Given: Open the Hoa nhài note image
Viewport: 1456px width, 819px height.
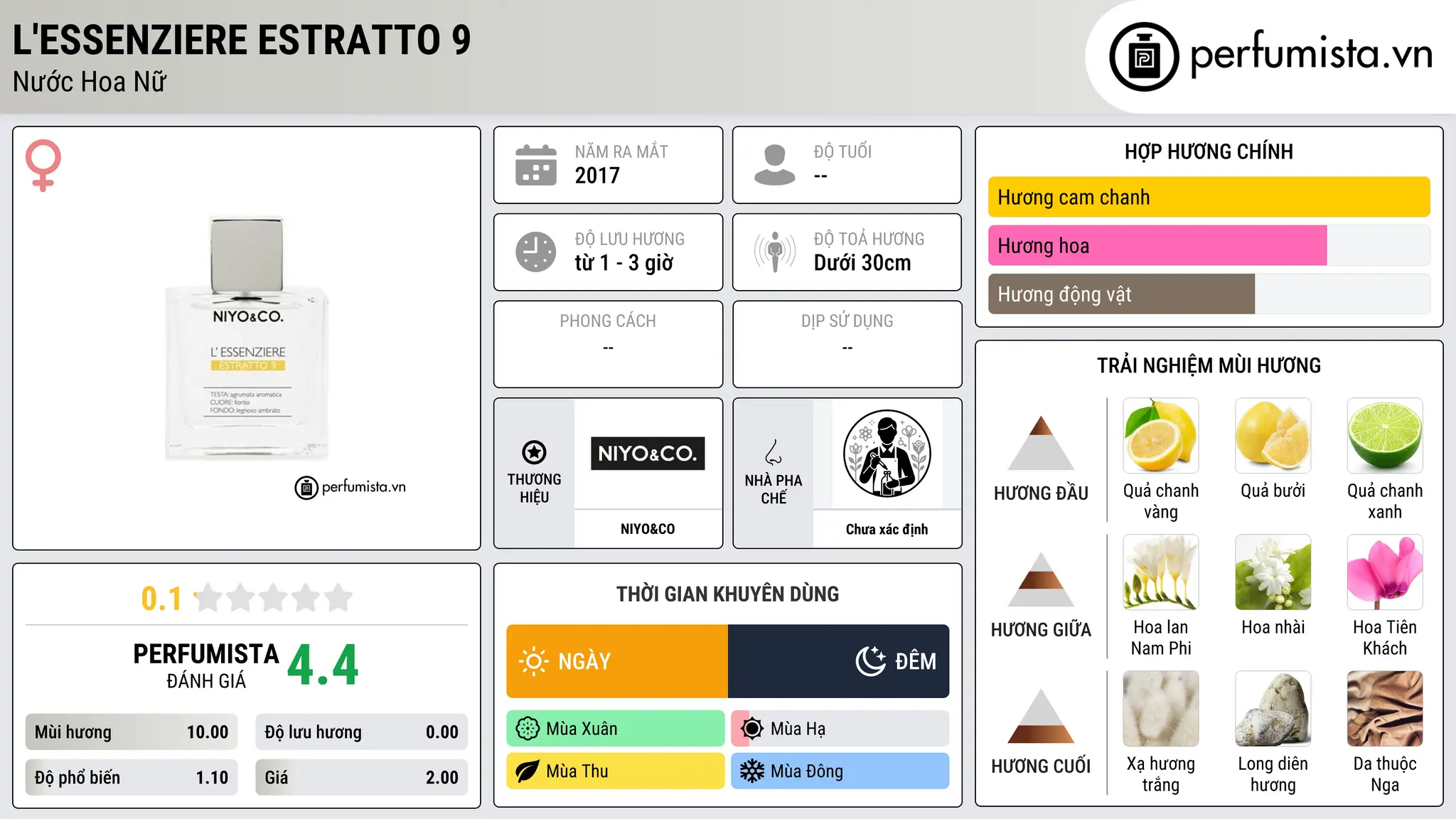Looking at the screenshot, I should point(1273,572).
